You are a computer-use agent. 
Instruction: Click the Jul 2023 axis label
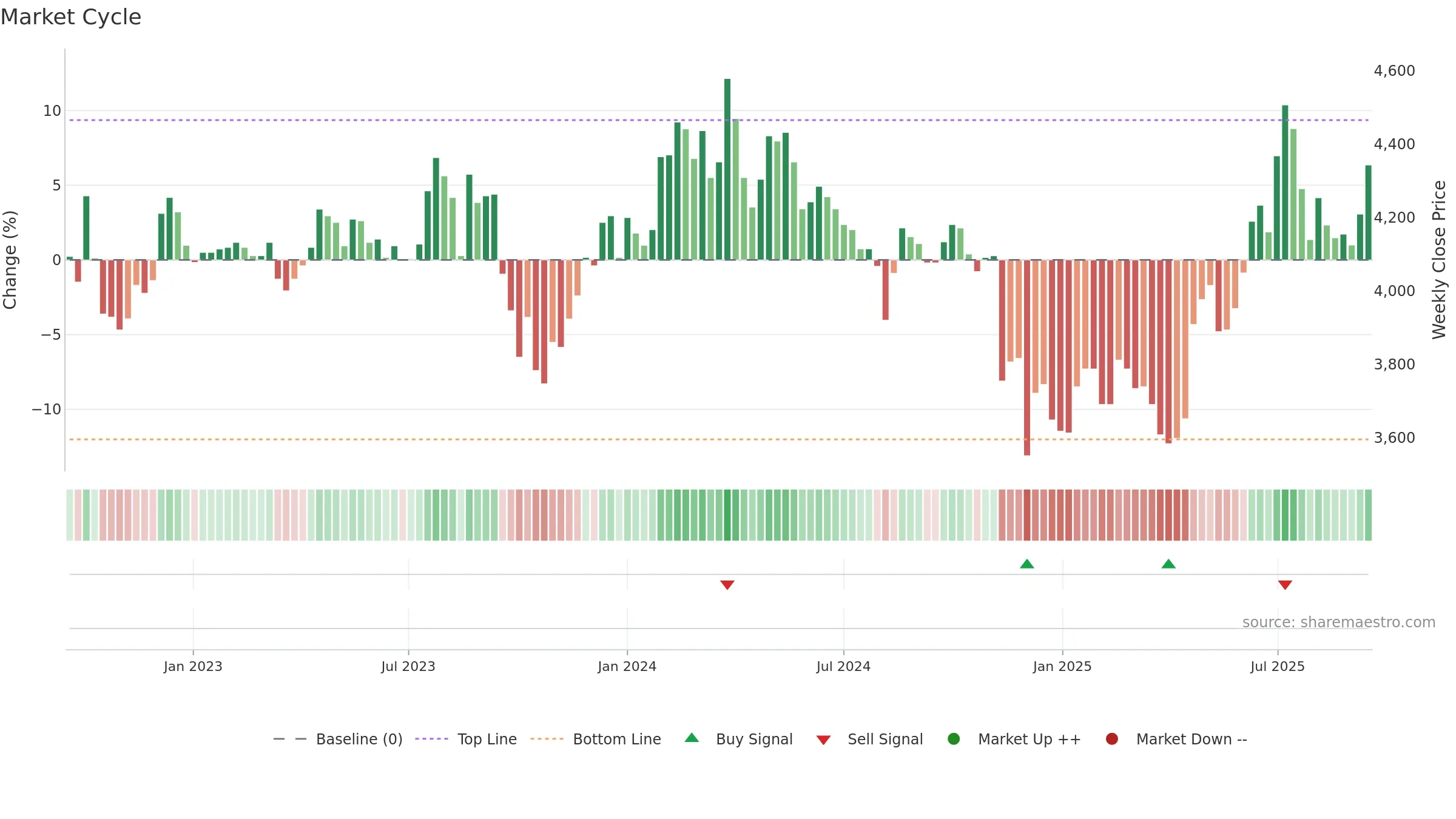tap(408, 666)
